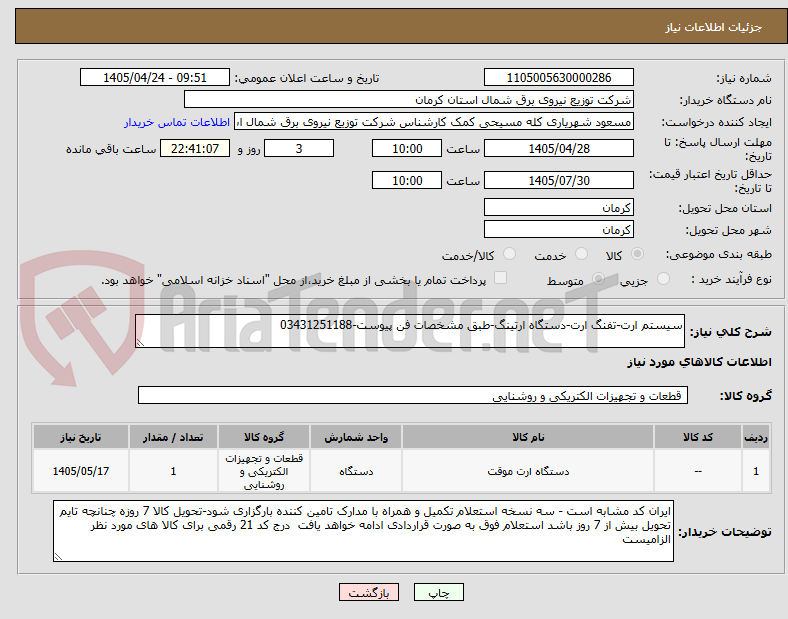This screenshot has height=619, width=788.
Task: Click the buyer notes textarea
Action: click(x=363, y=531)
